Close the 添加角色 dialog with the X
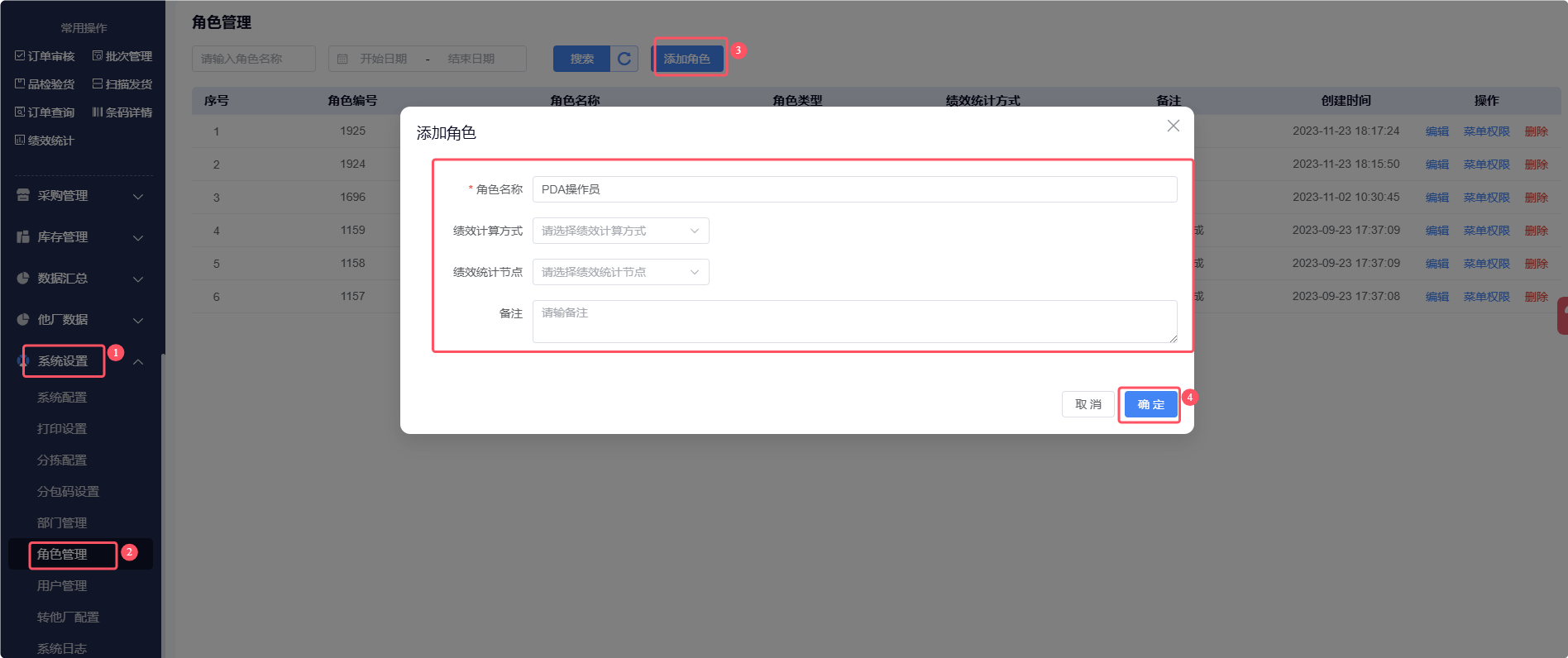The image size is (1568, 658). (1173, 126)
